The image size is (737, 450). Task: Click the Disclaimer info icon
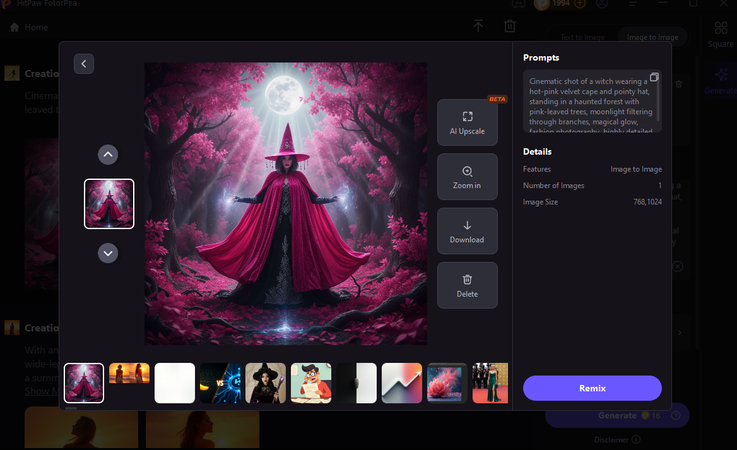(x=636, y=440)
